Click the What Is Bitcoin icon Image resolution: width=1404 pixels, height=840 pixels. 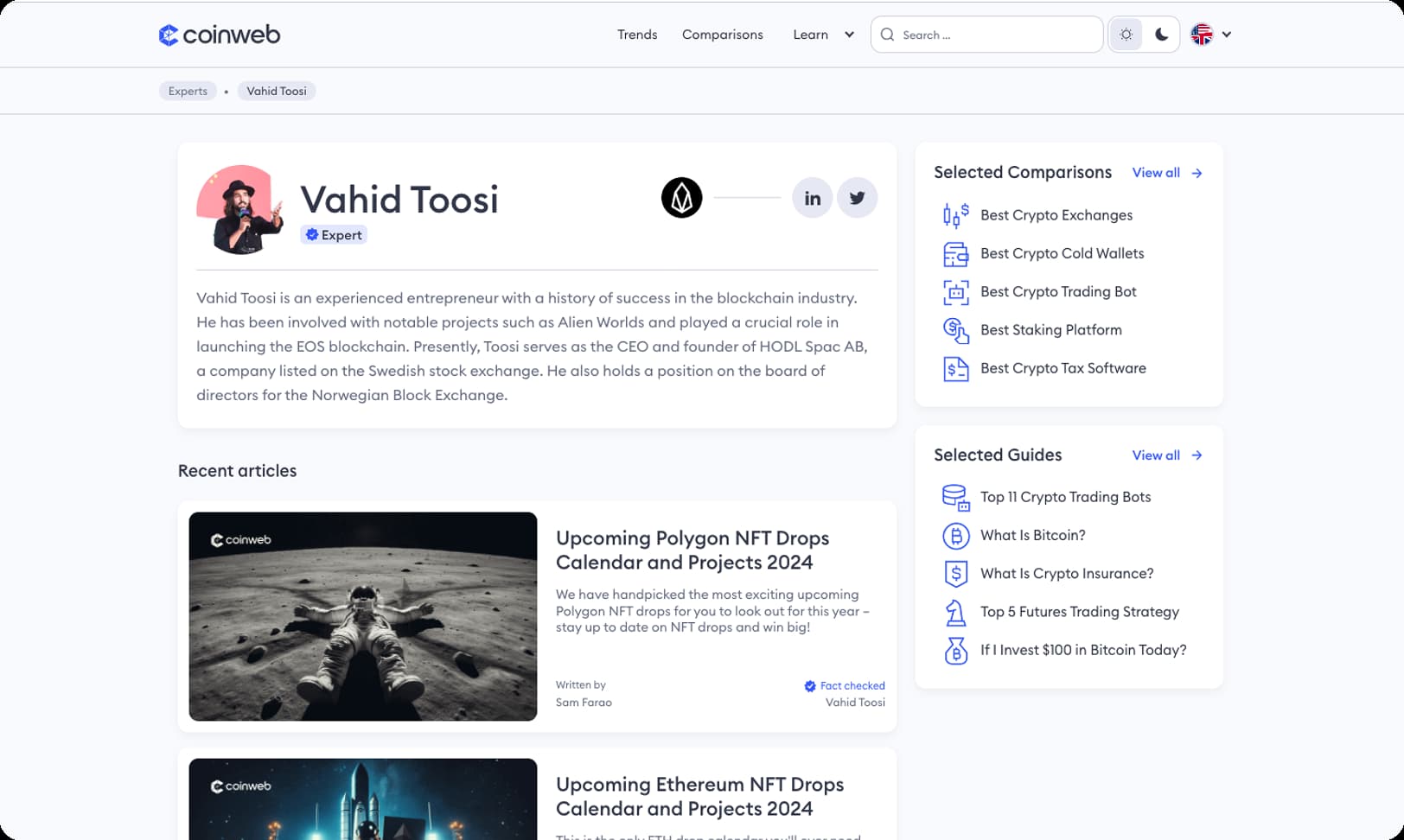pos(955,536)
